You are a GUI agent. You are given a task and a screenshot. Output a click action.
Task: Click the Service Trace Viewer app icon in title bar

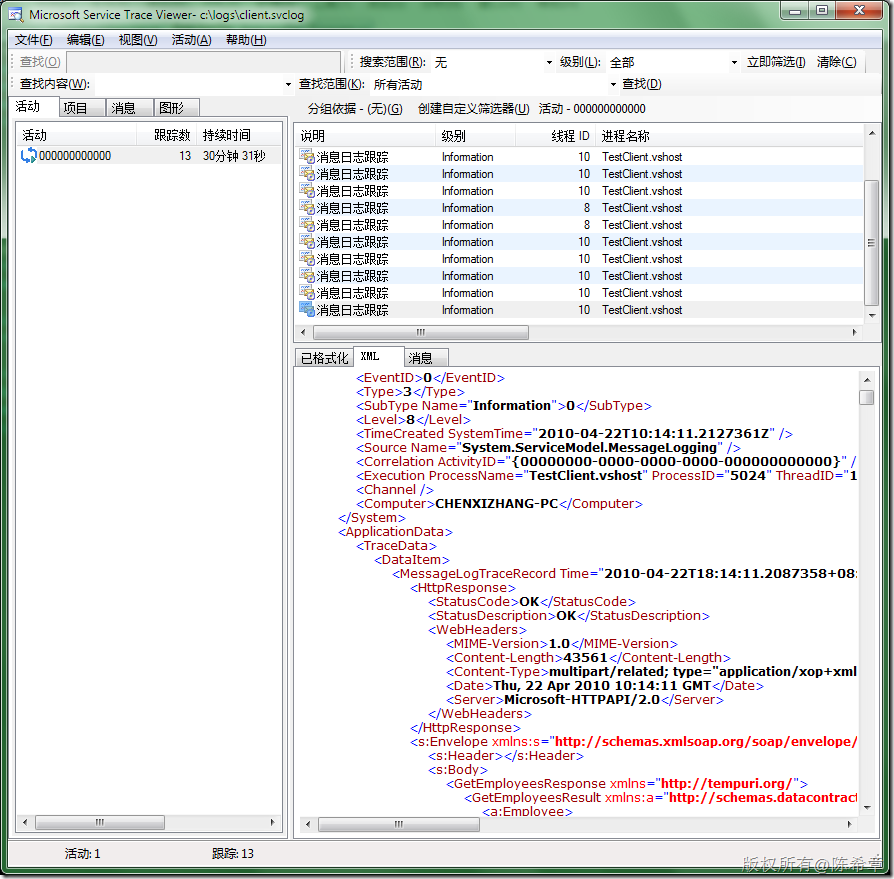(x=15, y=14)
